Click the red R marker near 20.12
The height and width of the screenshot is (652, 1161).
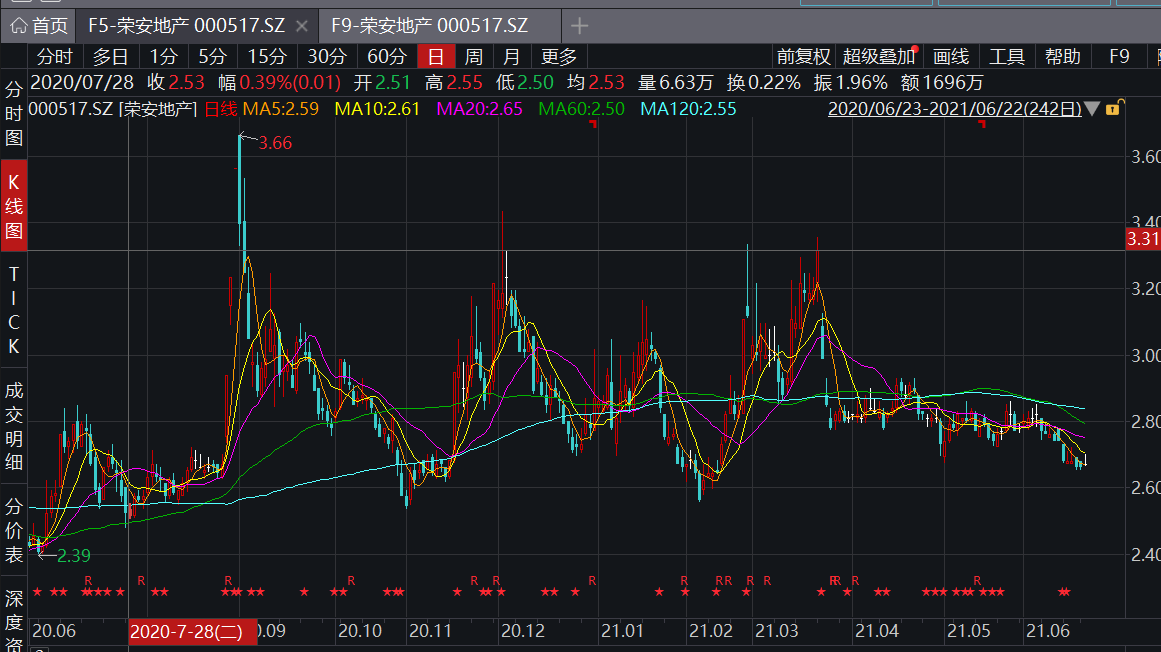[x=497, y=580]
